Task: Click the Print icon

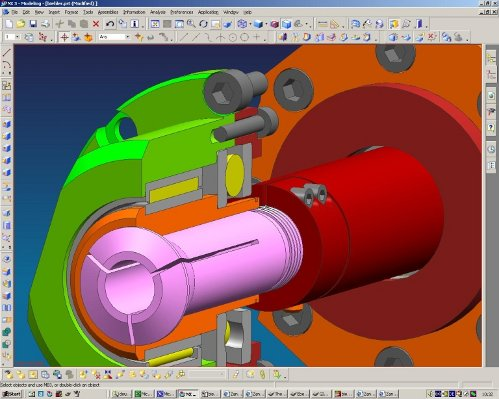Action: tap(45, 24)
